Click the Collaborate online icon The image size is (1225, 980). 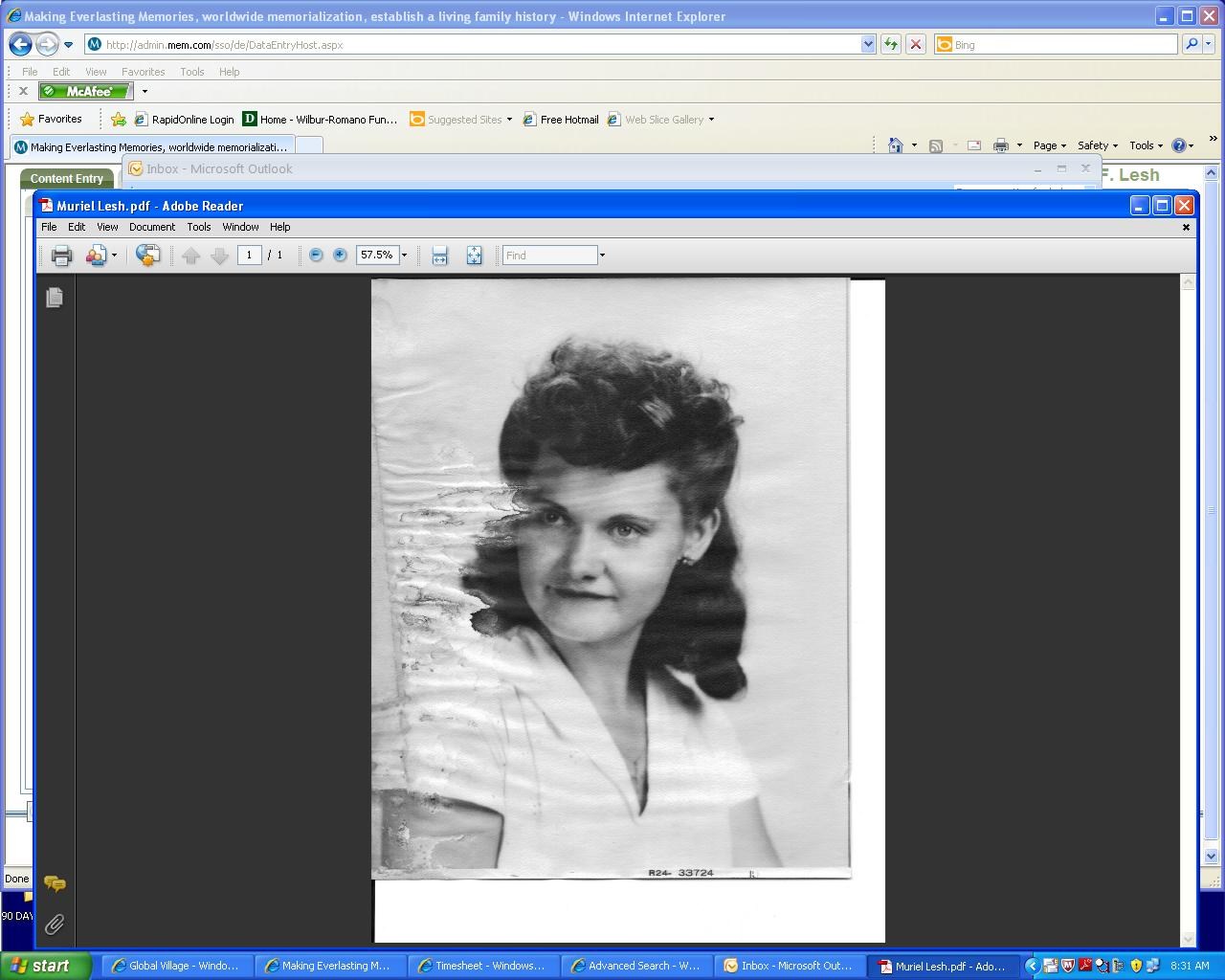point(147,255)
